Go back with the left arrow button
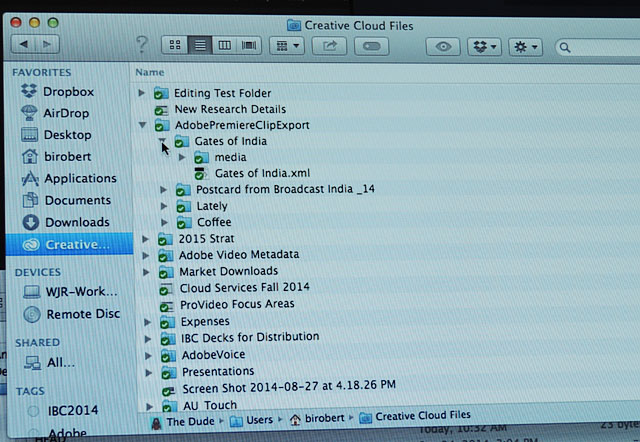Image resolution: width=640 pixels, height=442 pixels. (24, 44)
